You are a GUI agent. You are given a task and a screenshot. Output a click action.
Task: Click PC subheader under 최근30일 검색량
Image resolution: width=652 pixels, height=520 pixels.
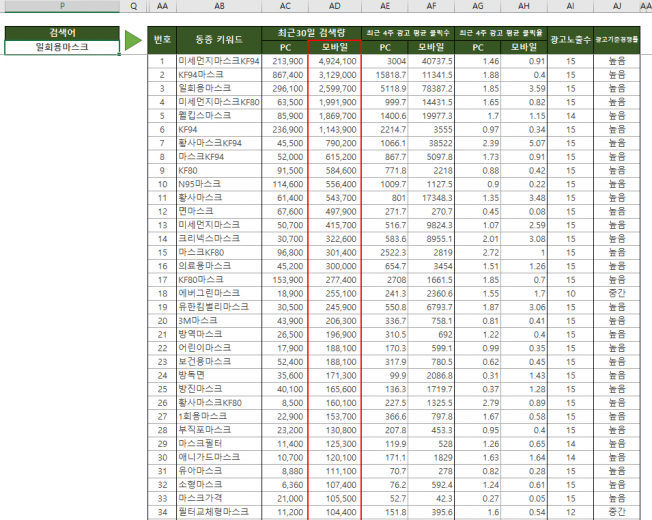285,47
